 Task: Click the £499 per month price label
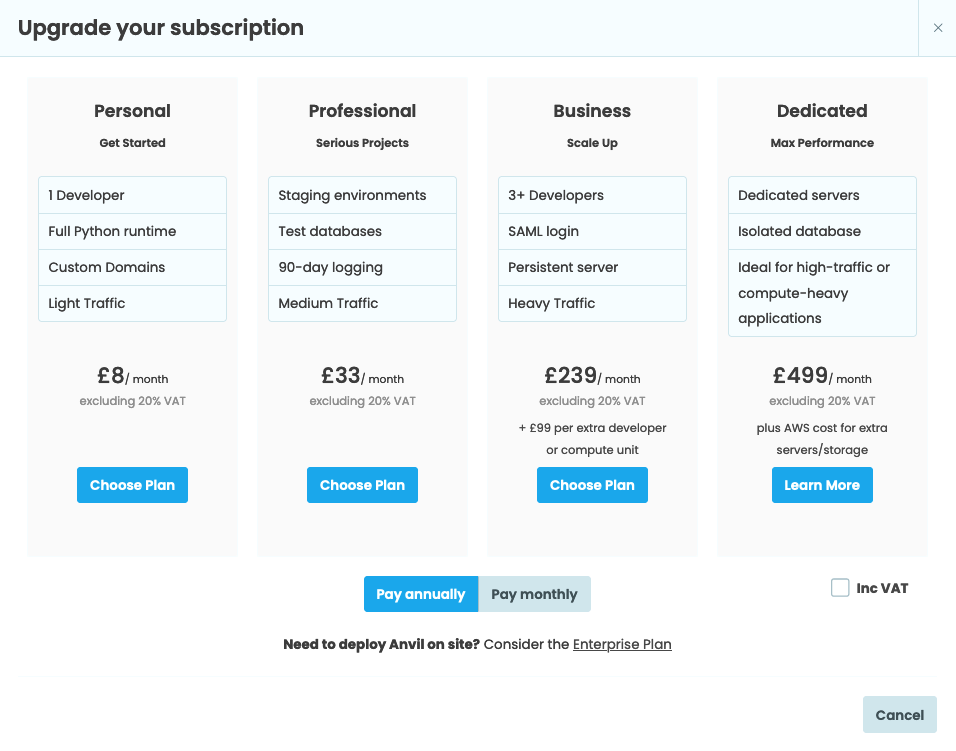(822, 374)
